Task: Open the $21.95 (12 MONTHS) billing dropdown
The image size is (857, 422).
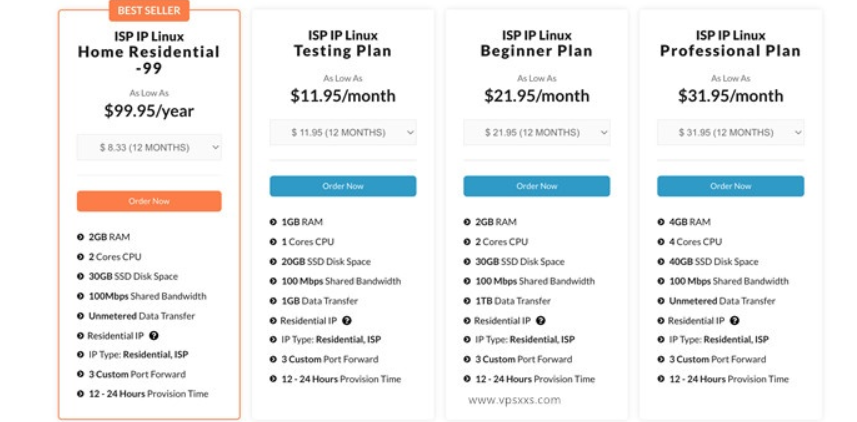Action: pyautogui.click(x=537, y=133)
